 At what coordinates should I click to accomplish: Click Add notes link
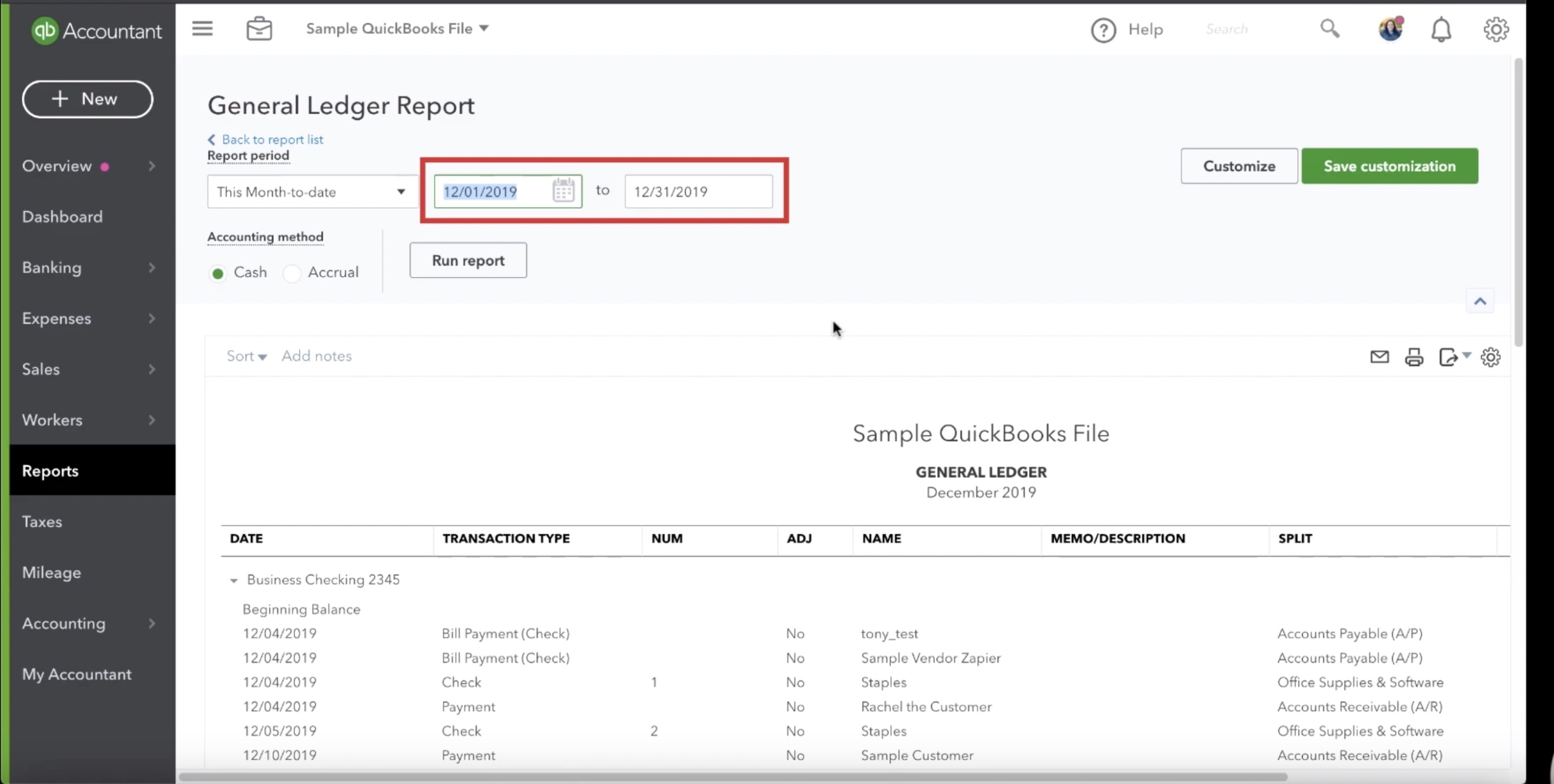tap(316, 356)
